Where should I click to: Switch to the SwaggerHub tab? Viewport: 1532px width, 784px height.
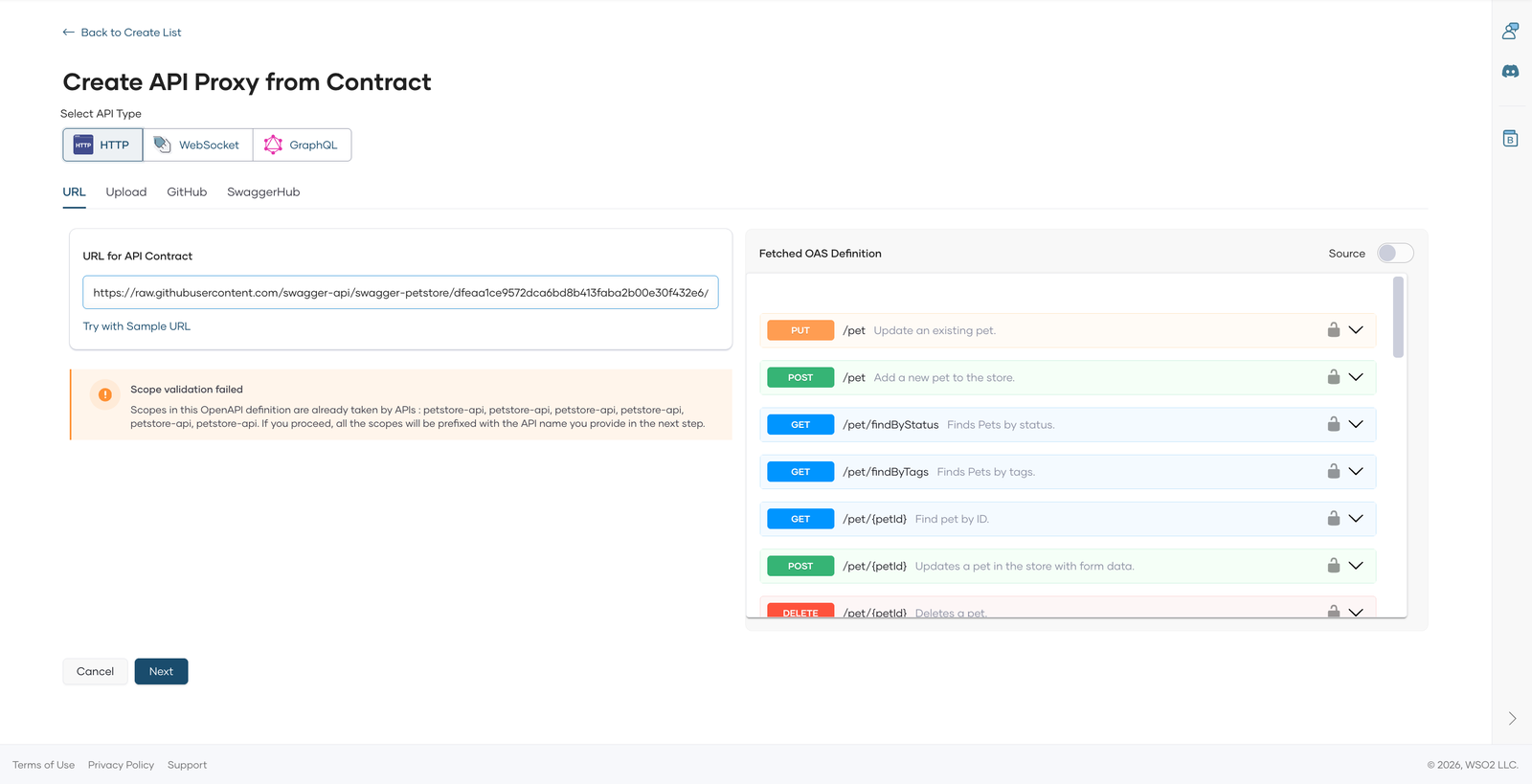[263, 192]
